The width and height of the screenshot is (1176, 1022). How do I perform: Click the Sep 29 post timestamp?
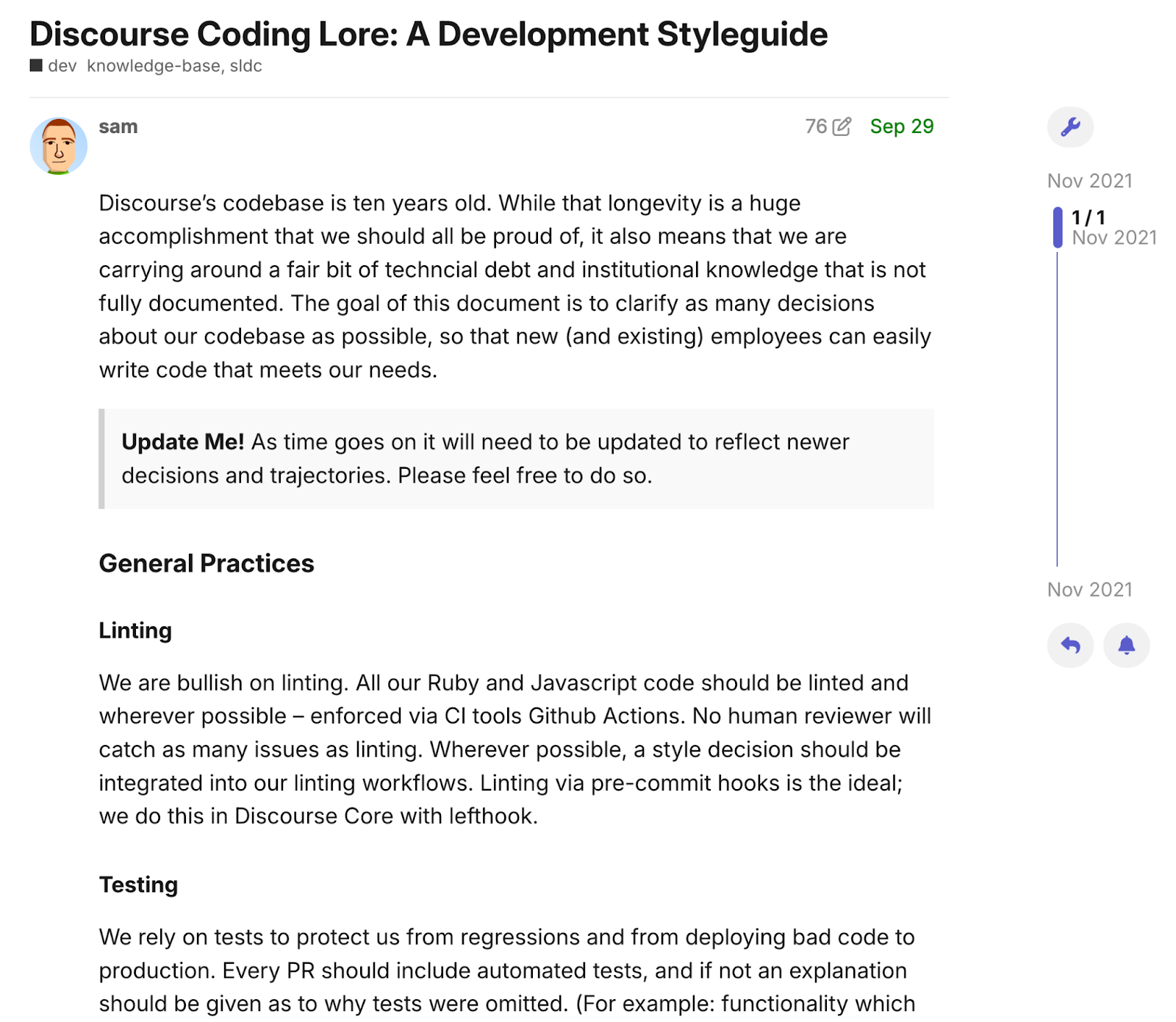901,126
